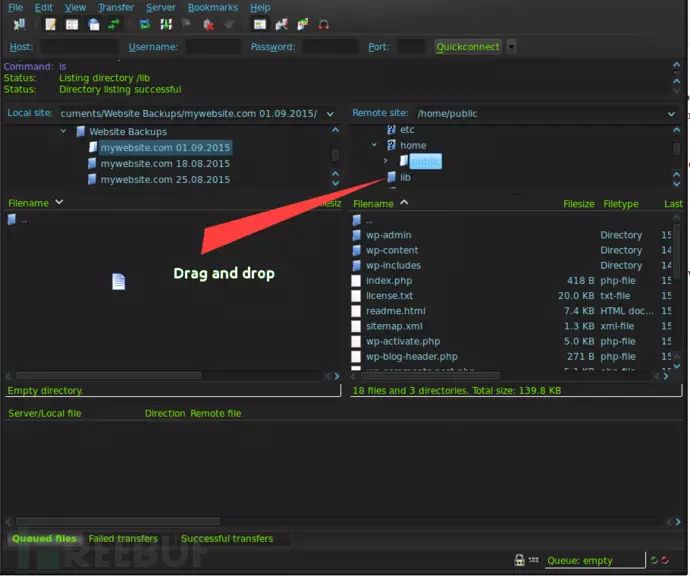The height and width of the screenshot is (576, 690).
Task: Click the wp-admin folder icon
Action: (356, 235)
